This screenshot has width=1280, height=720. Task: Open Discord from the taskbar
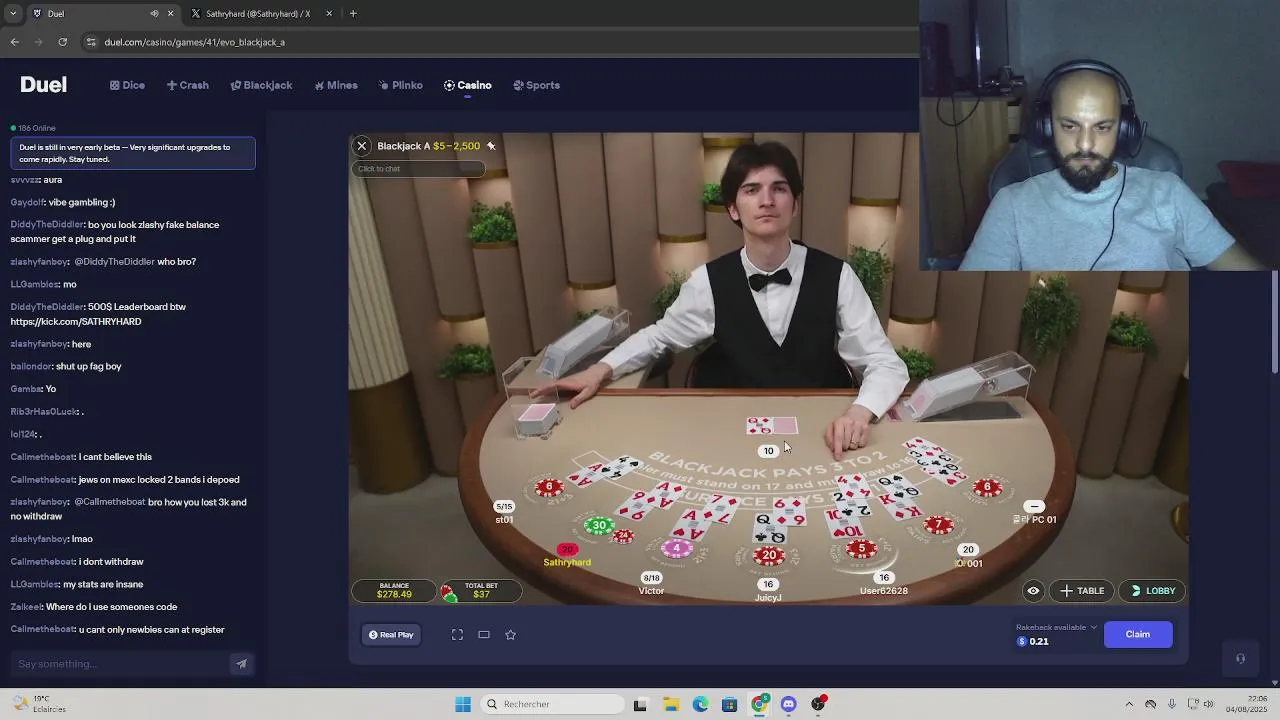(x=789, y=704)
